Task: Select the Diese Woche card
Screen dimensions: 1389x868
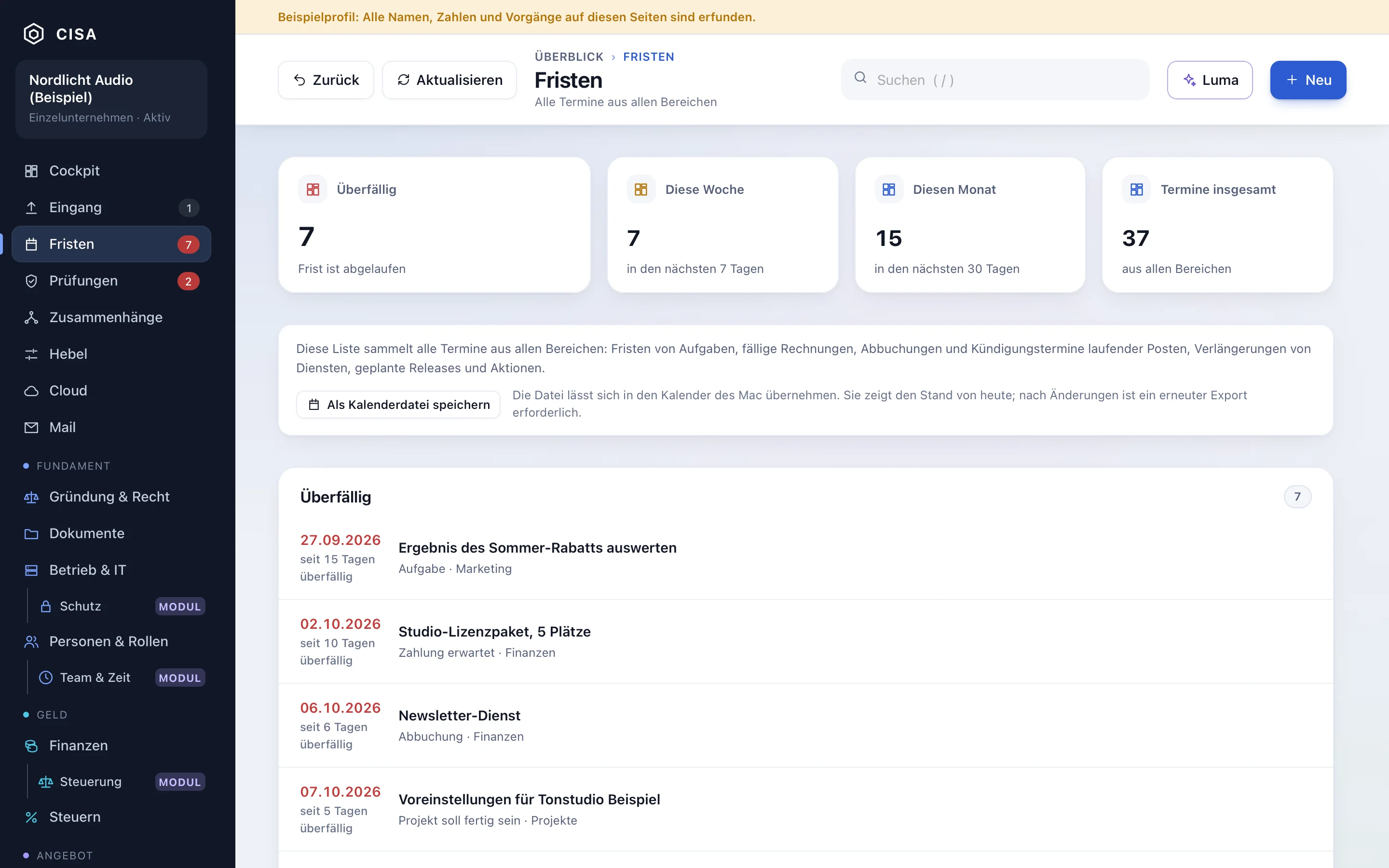Action: tap(722, 225)
